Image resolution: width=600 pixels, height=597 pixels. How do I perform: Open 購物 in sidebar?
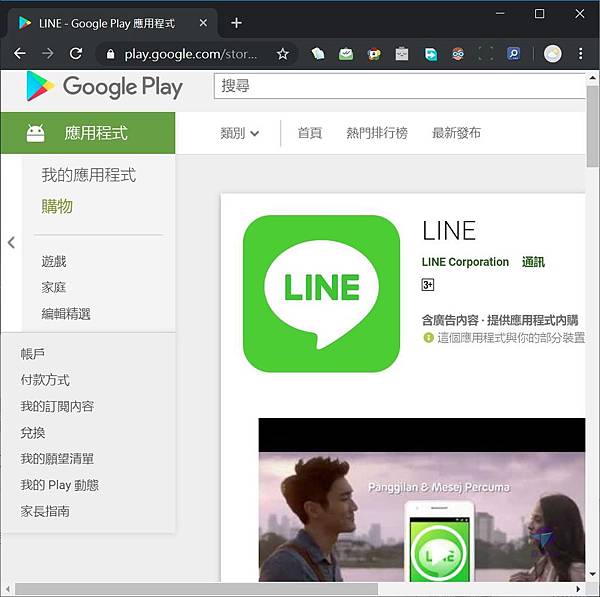point(57,206)
